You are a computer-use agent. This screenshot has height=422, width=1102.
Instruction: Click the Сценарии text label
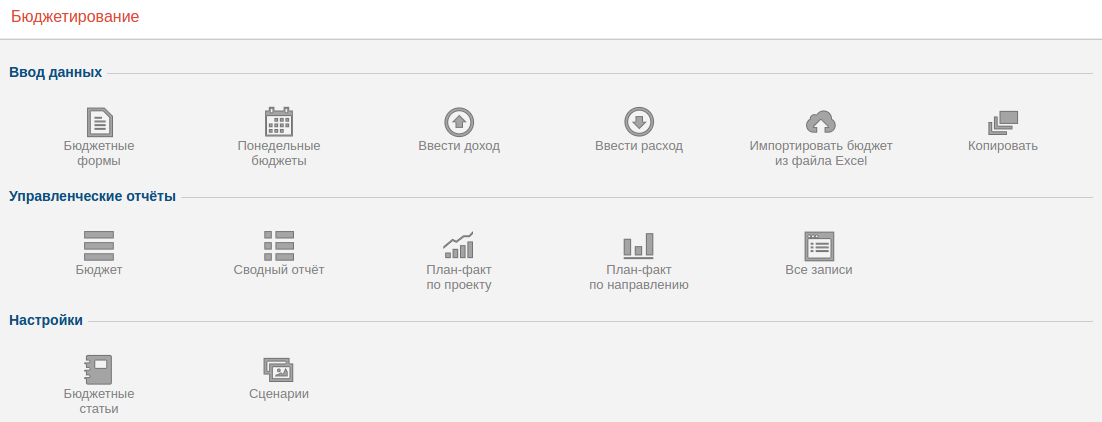coord(279,394)
